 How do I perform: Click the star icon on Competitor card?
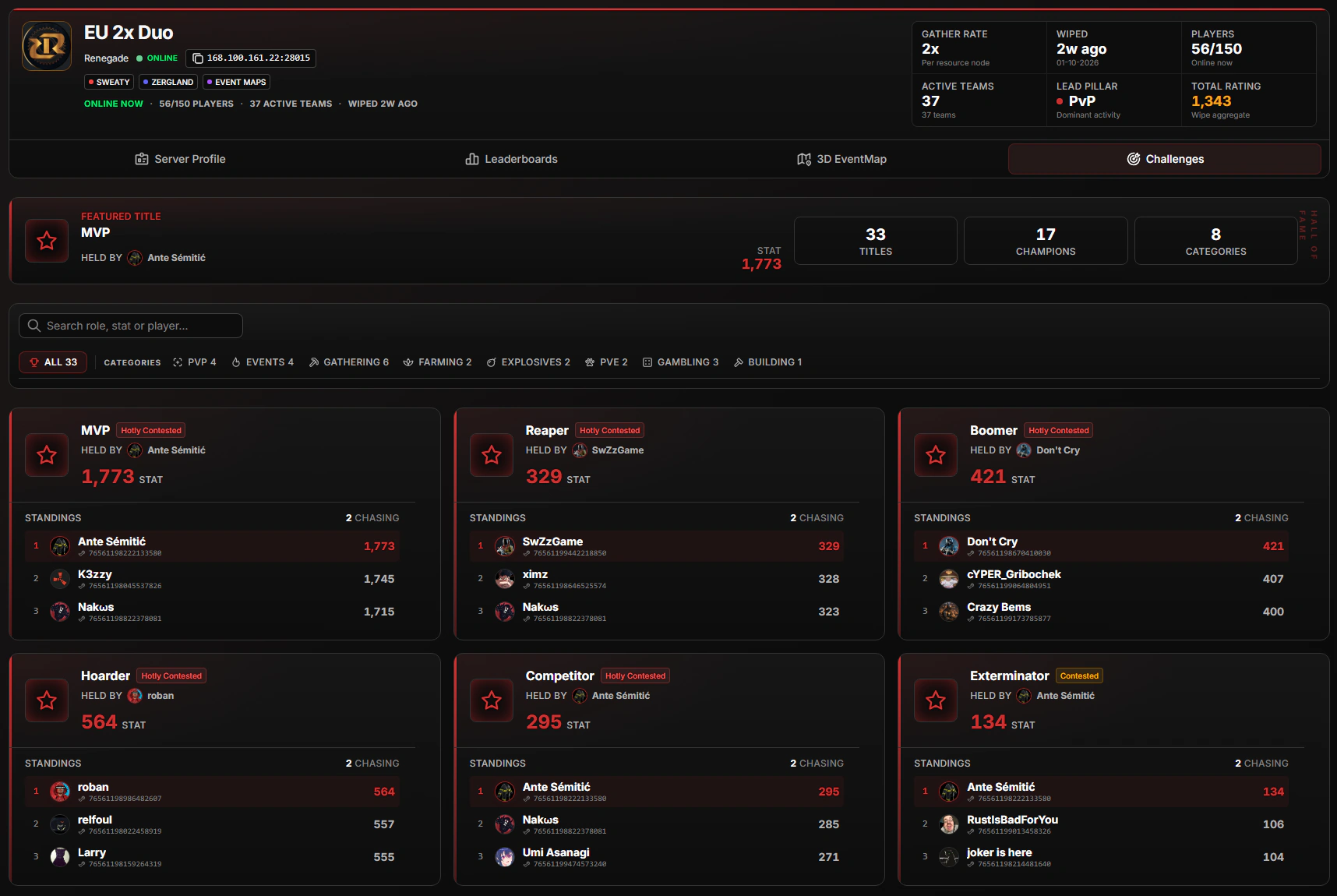coord(492,700)
